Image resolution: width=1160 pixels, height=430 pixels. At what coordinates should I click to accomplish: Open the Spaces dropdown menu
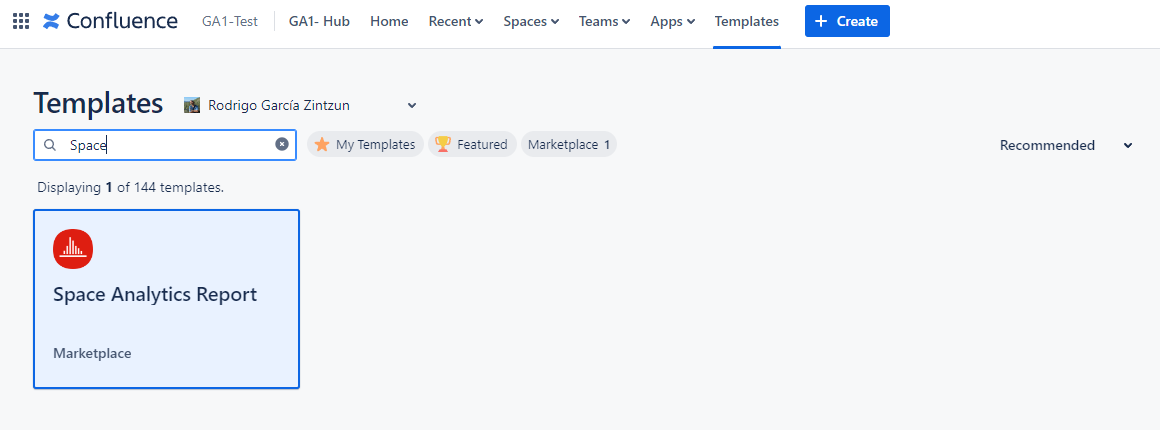click(531, 21)
